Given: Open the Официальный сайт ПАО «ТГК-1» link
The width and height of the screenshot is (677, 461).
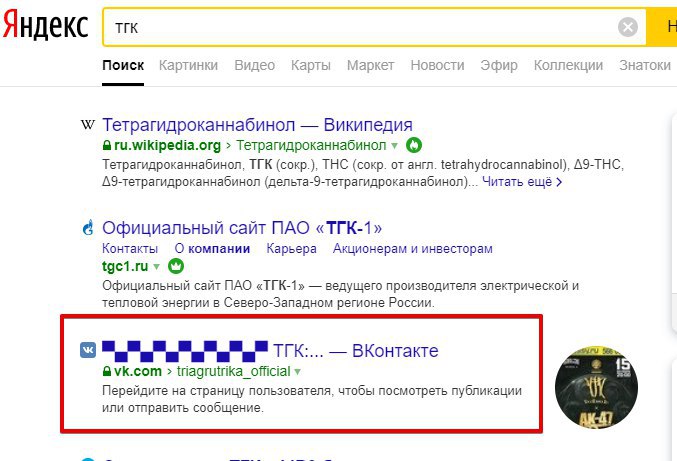Looking at the screenshot, I should click(x=242, y=227).
